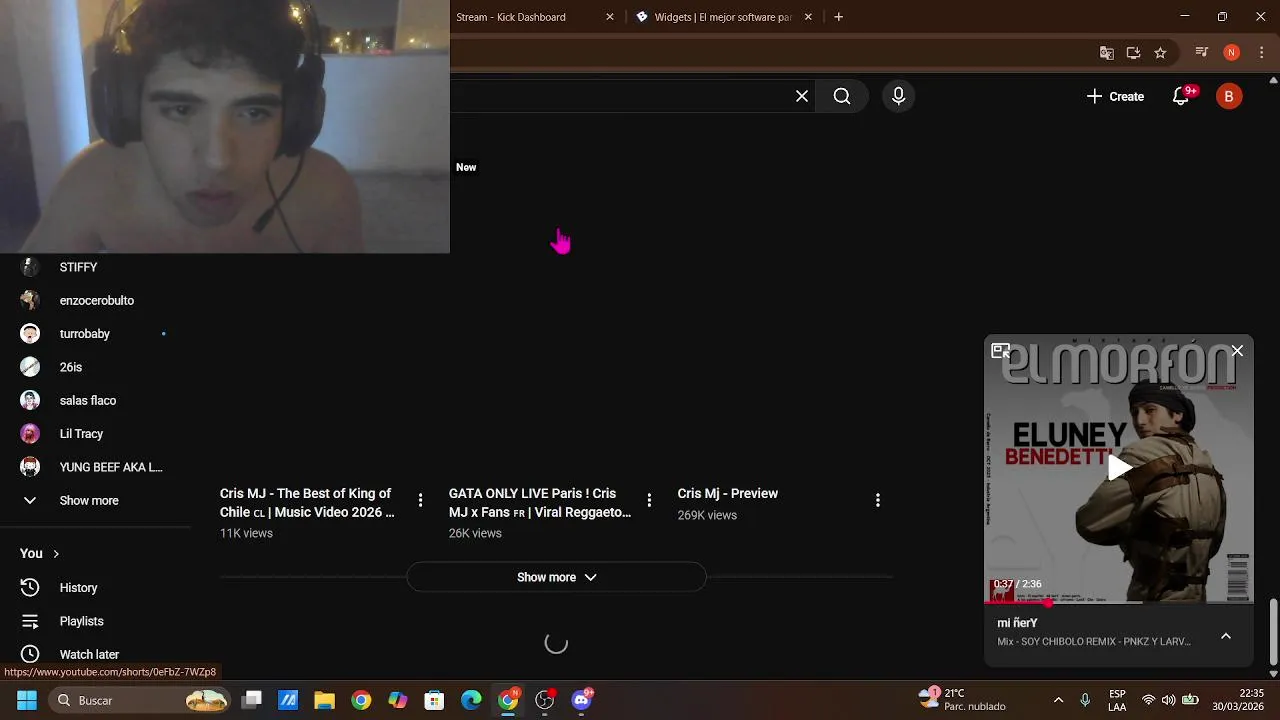
Task: Click the Show more button below the shelf
Action: (556, 577)
